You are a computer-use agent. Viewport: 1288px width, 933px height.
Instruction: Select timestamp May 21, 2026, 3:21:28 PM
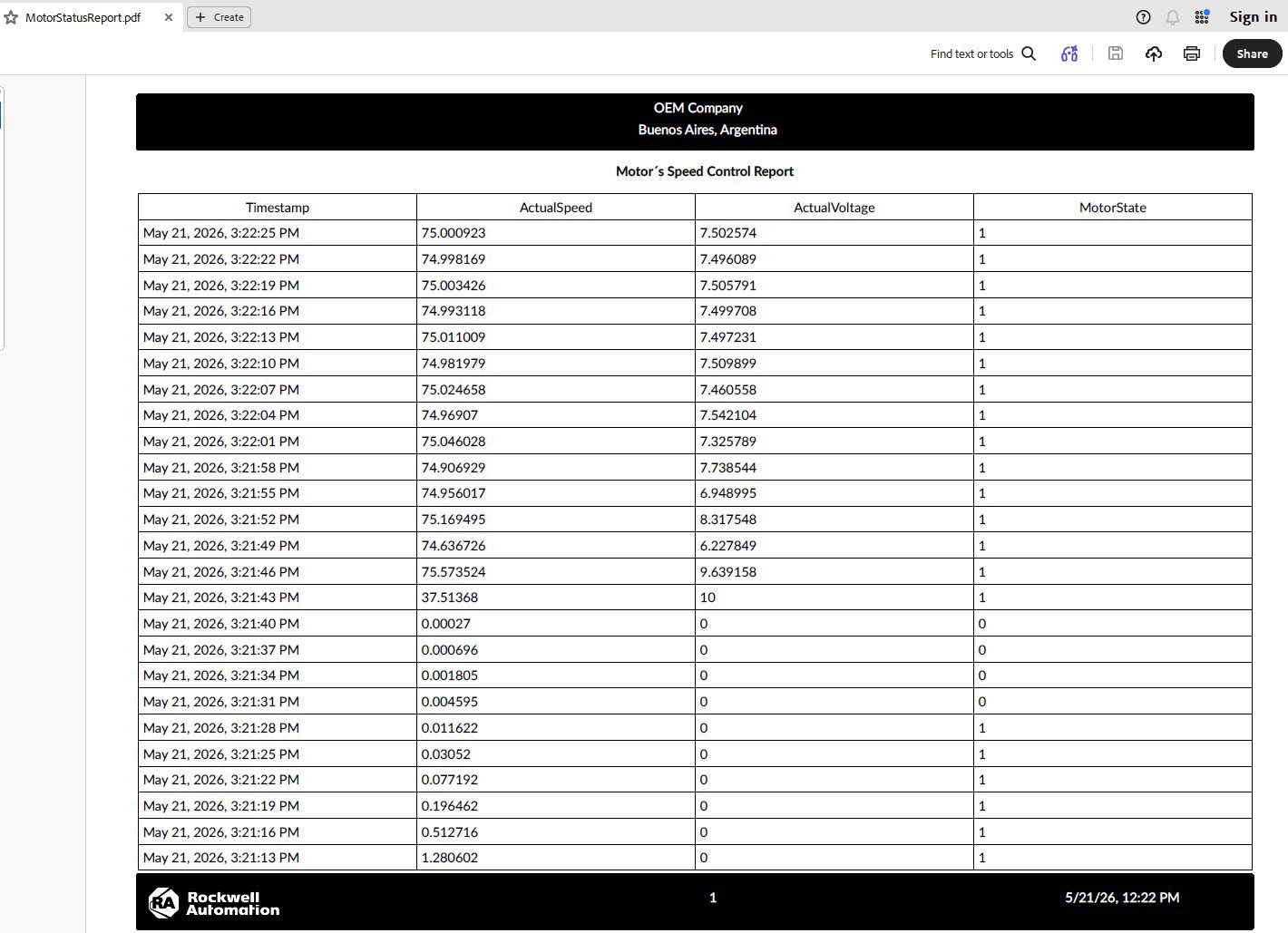pyautogui.click(x=221, y=728)
